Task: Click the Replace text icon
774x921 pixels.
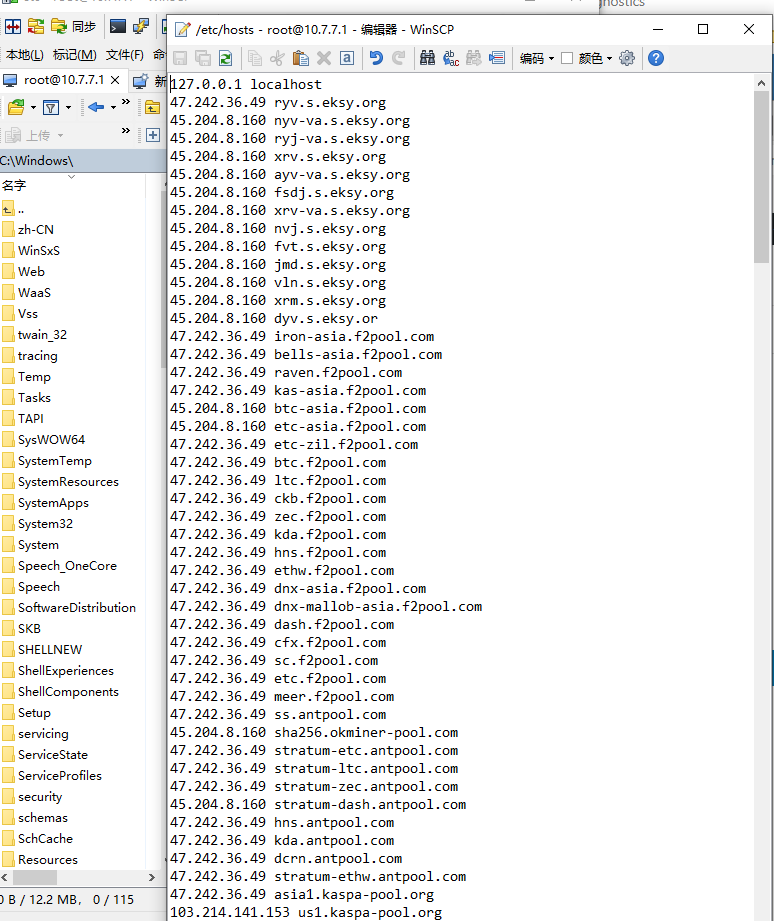Action: tap(450, 58)
